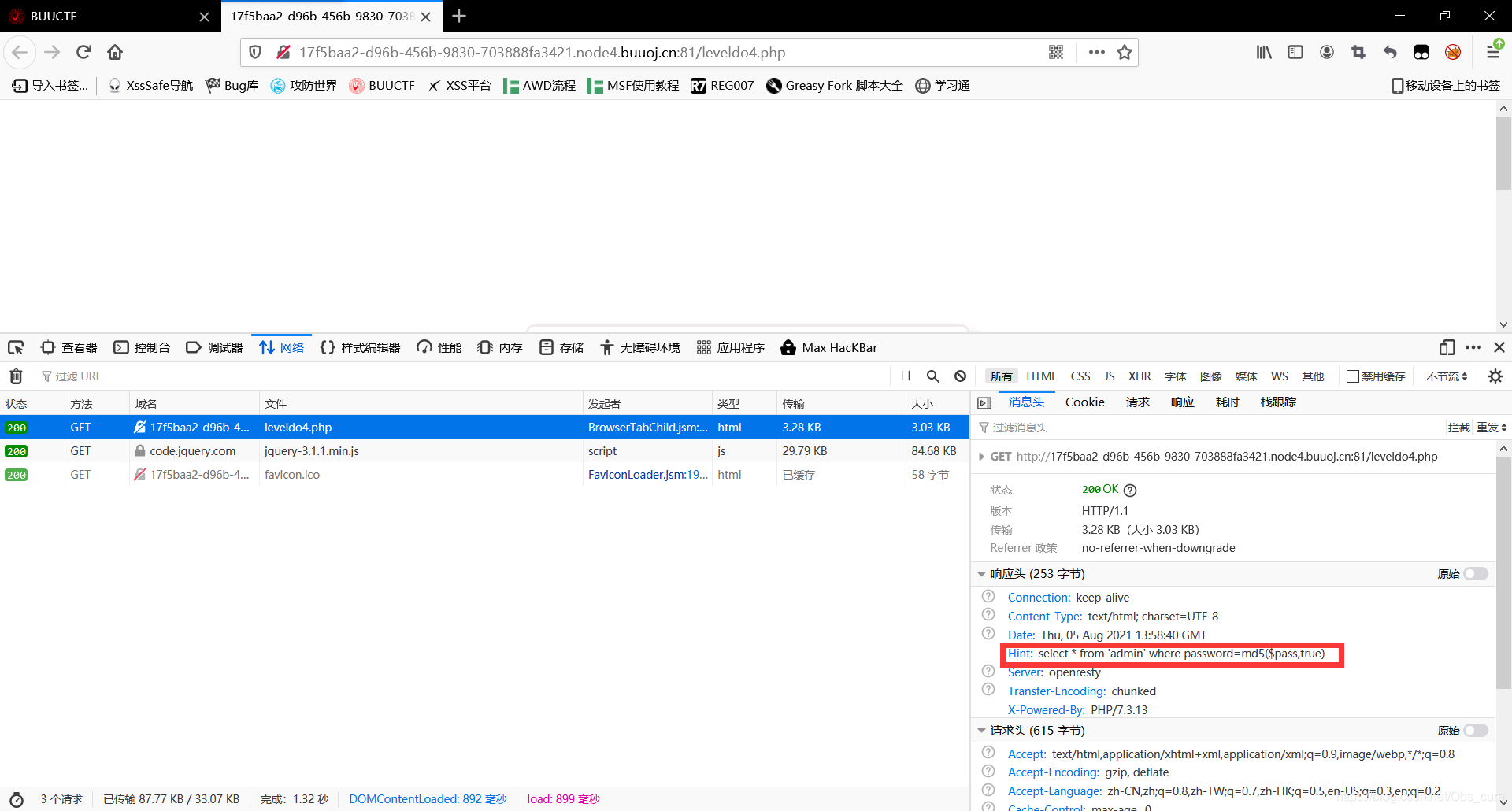
Task: Enable the 禁用缓存 checkbox
Action: coord(1353,376)
